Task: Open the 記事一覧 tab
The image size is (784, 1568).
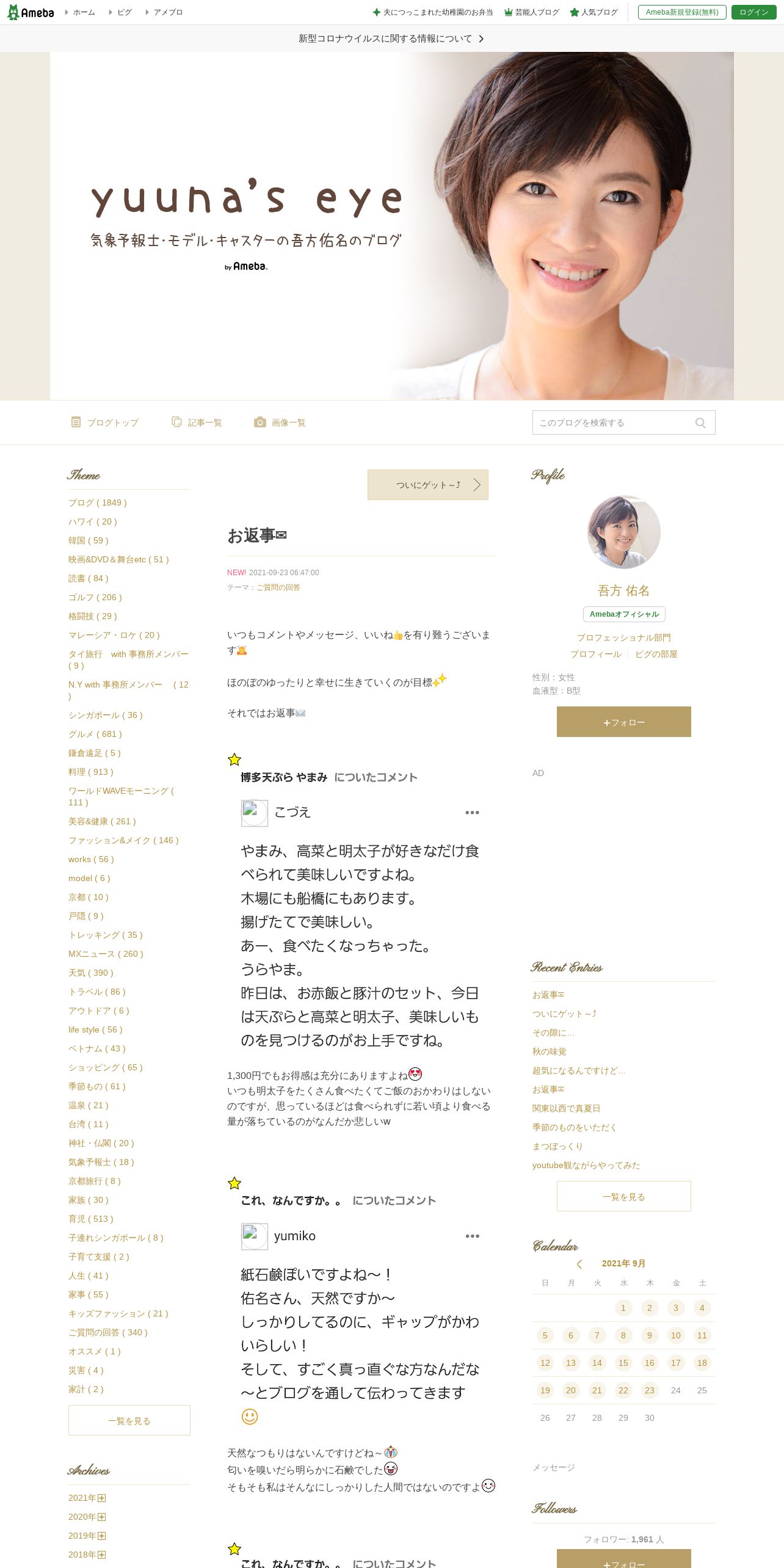Action: tap(197, 423)
